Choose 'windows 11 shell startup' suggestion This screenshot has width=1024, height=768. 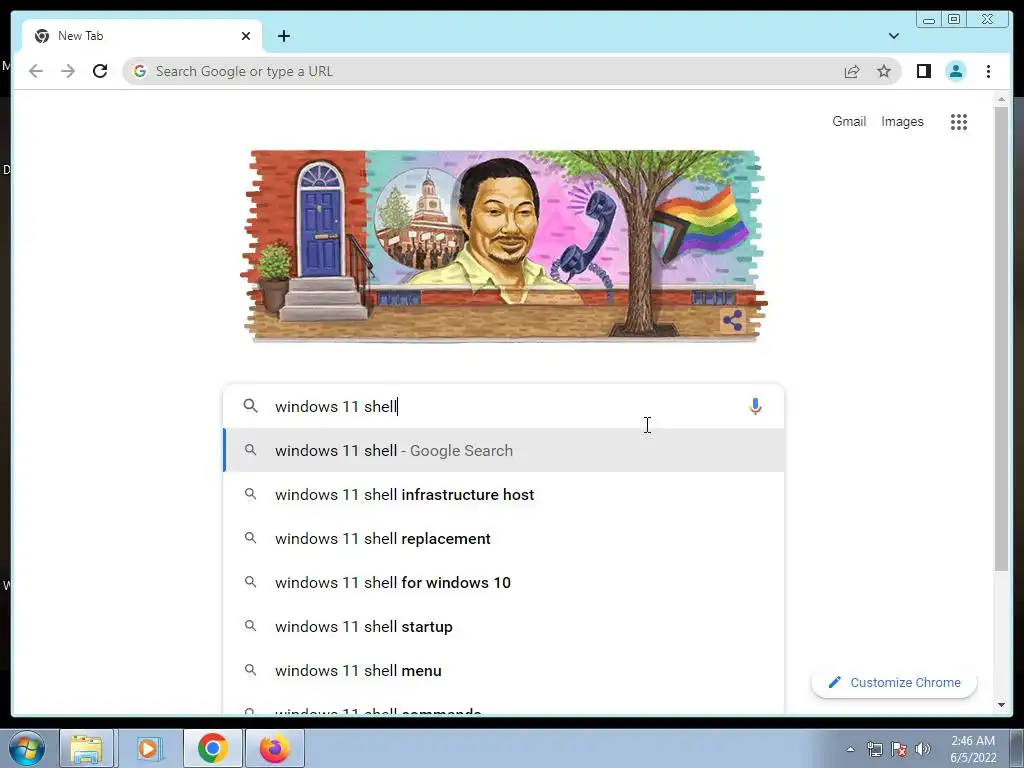point(503,626)
